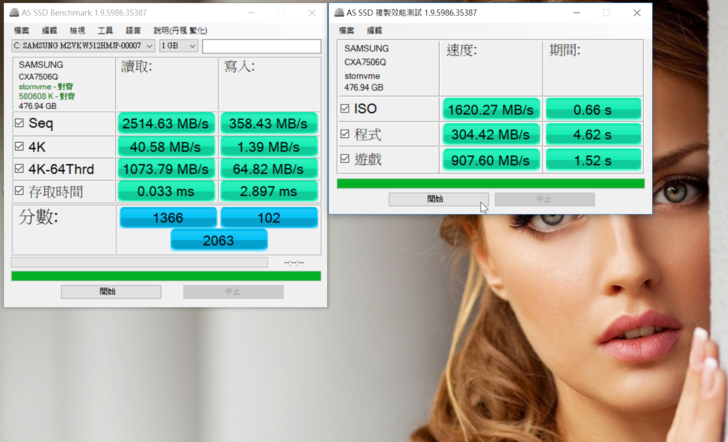Screen dimensions: 728x442
Task: Uncheck the 4K-64Thrd test checkbox
Action: point(19,169)
